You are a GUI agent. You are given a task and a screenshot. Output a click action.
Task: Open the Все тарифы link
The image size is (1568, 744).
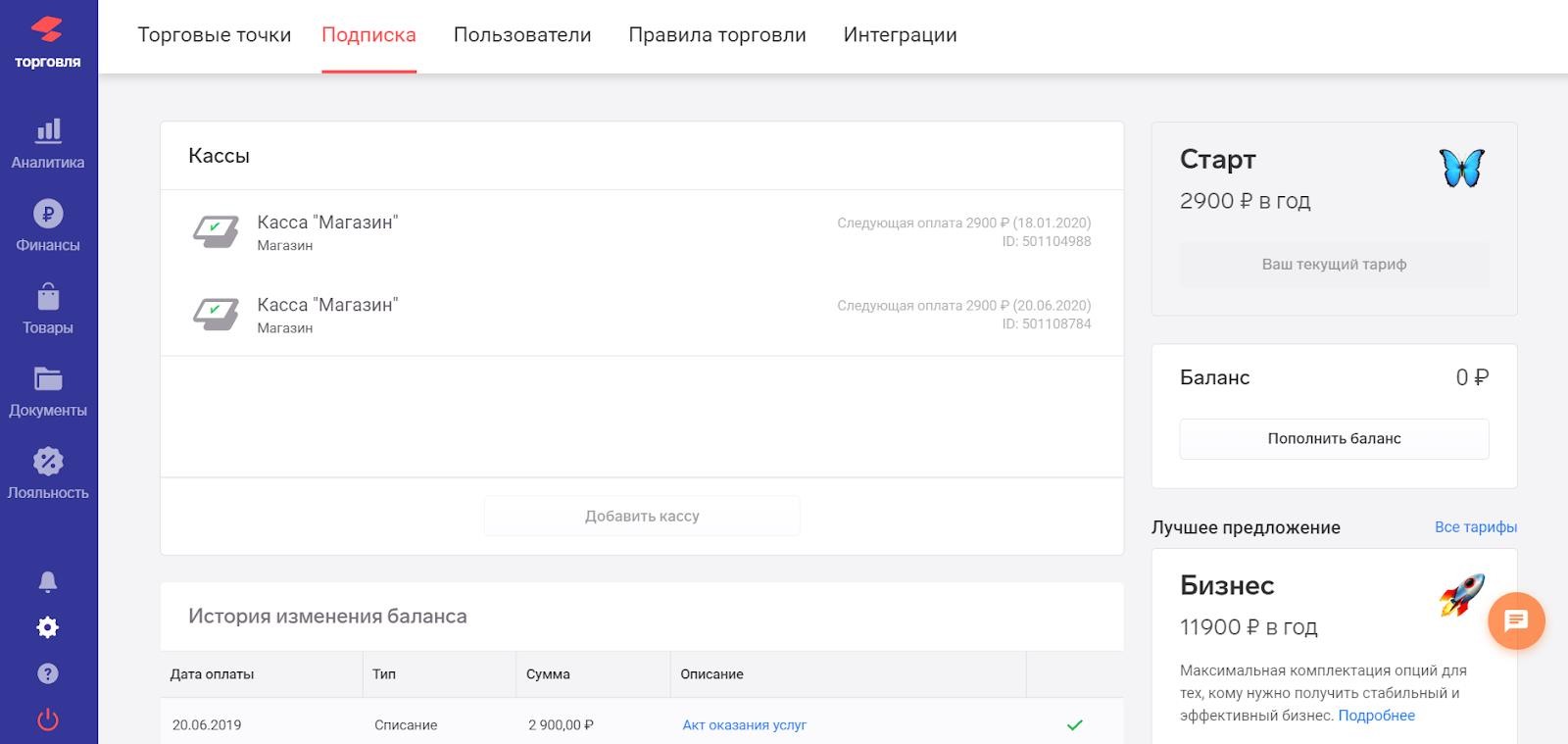point(1476,526)
